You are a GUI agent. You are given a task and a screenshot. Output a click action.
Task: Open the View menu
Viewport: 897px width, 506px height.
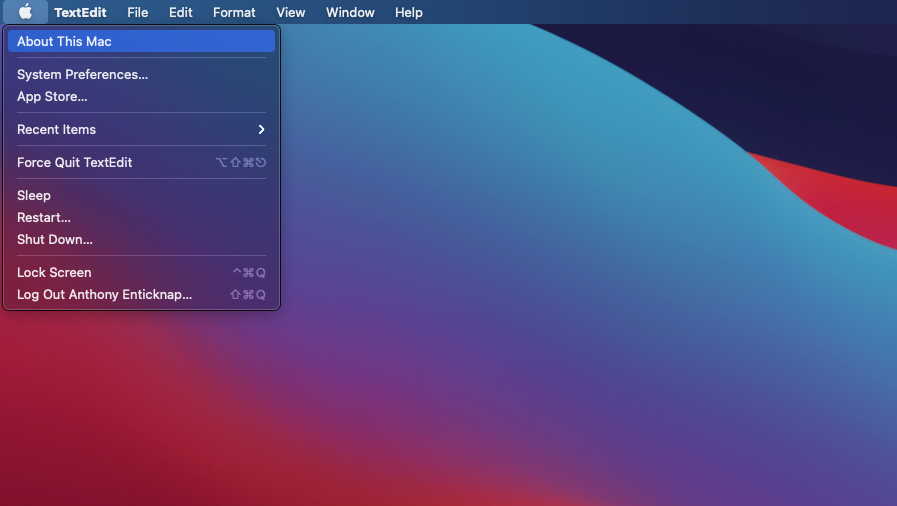[291, 12]
